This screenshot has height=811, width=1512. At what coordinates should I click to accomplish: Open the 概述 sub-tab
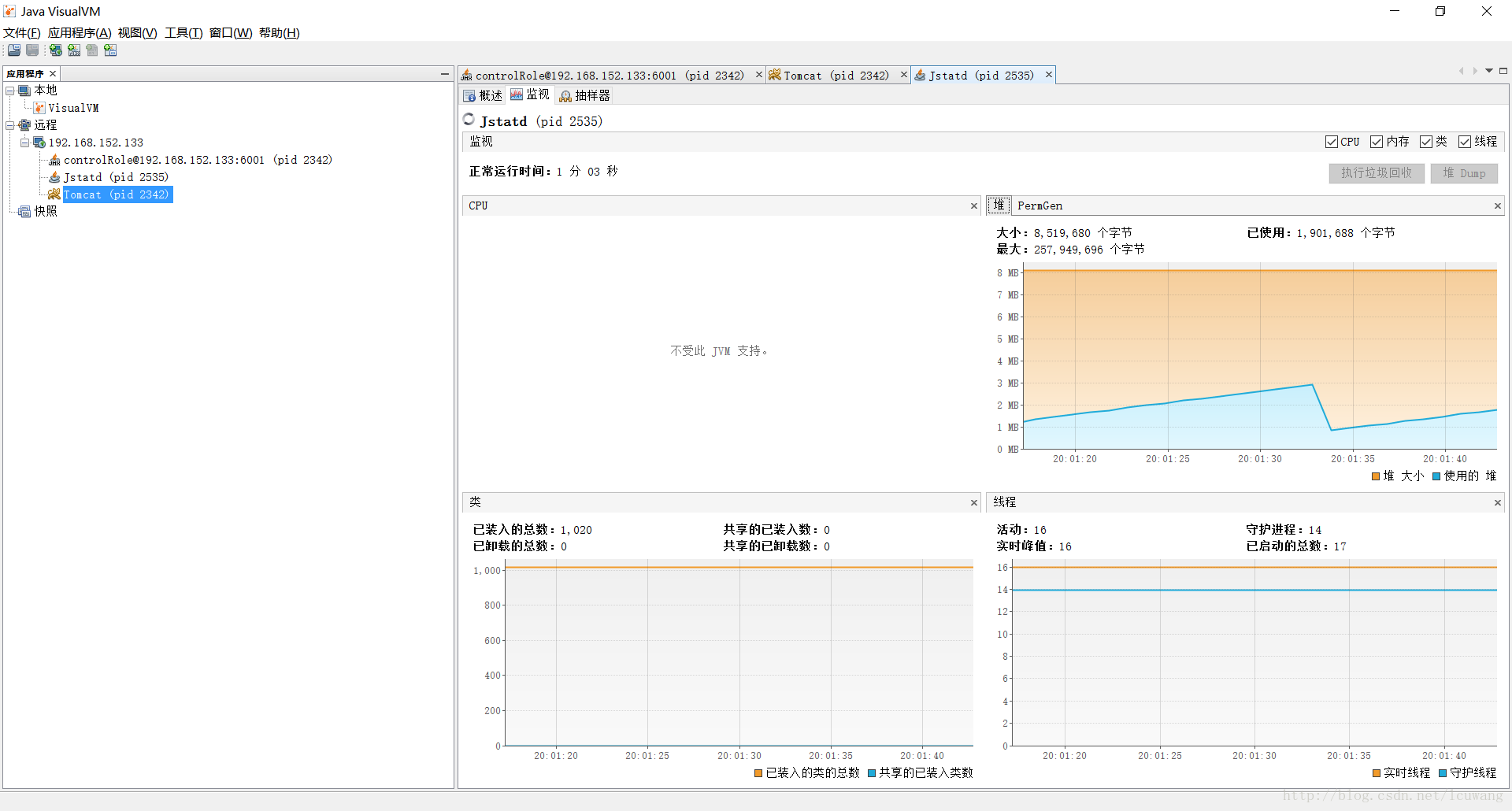coord(483,95)
